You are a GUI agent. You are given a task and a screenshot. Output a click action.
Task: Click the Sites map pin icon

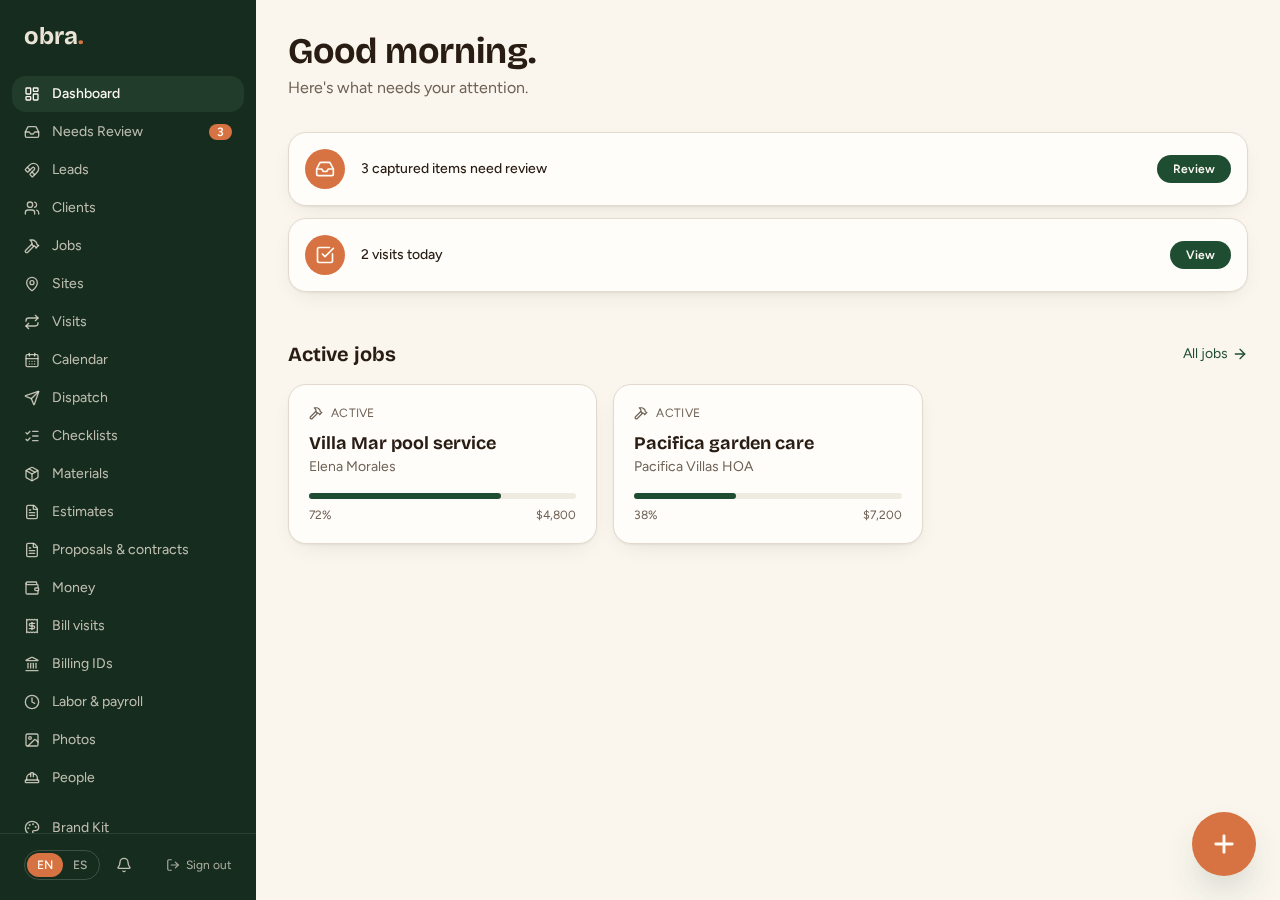(x=32, y=284)
